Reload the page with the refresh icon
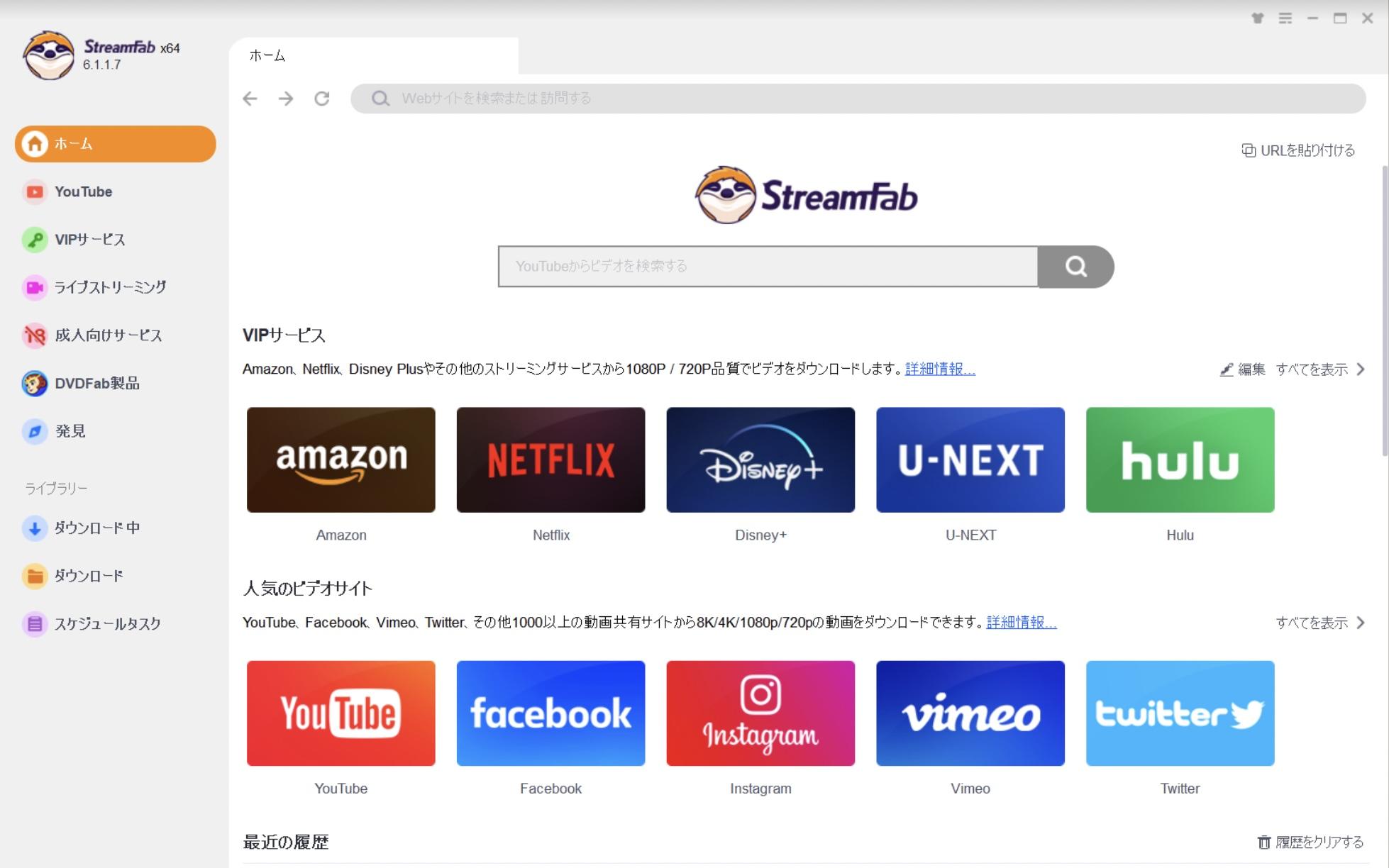Image resolution: width=1389 pixels, height=868 pixels. 322,99
